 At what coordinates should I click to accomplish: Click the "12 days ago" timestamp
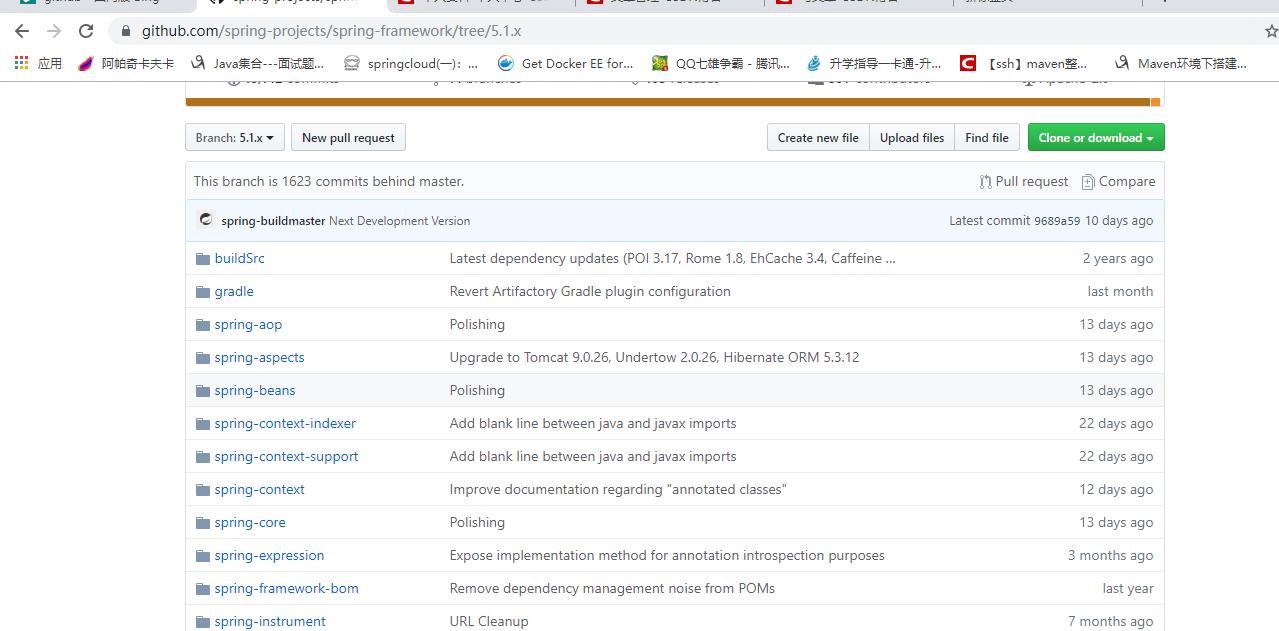pos(1116,489)
